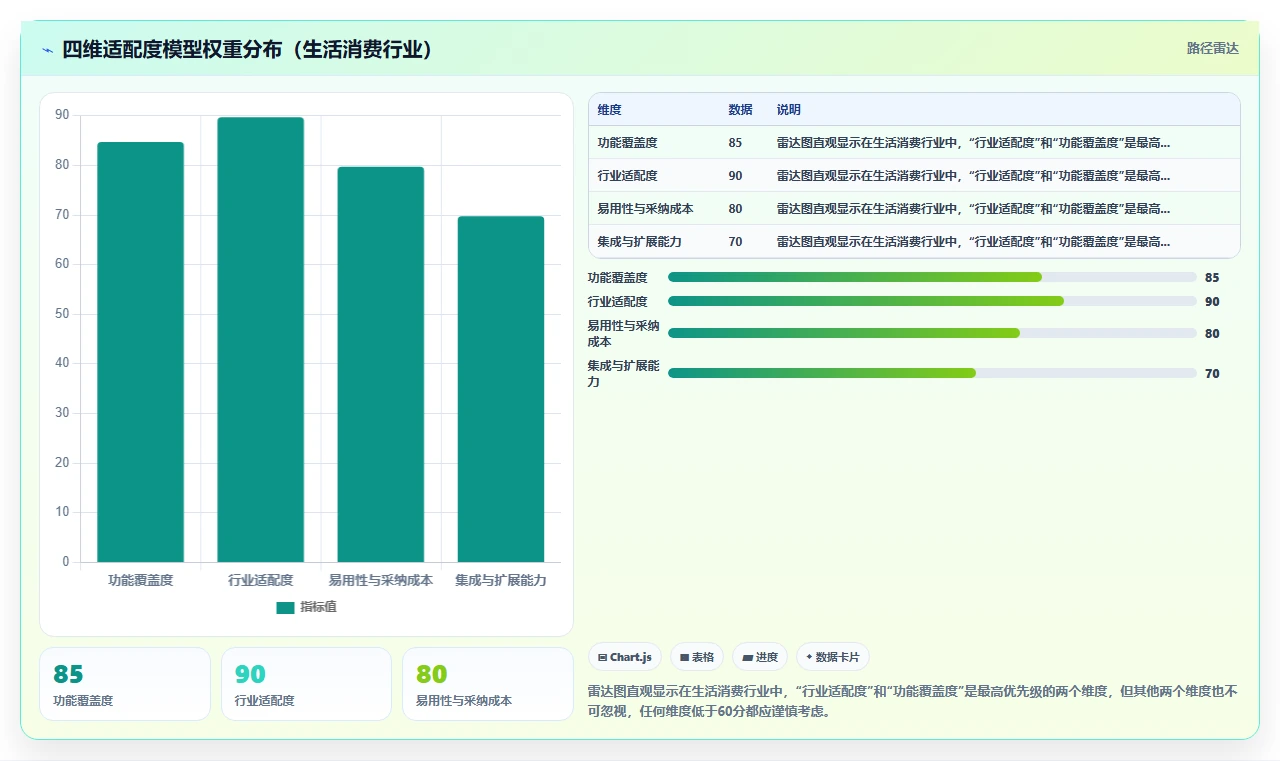Image resolution: width=1280 pixels, height=761 pixels.
Task: Click the summary paragraph below the tag chips
Action: (912, 701)
